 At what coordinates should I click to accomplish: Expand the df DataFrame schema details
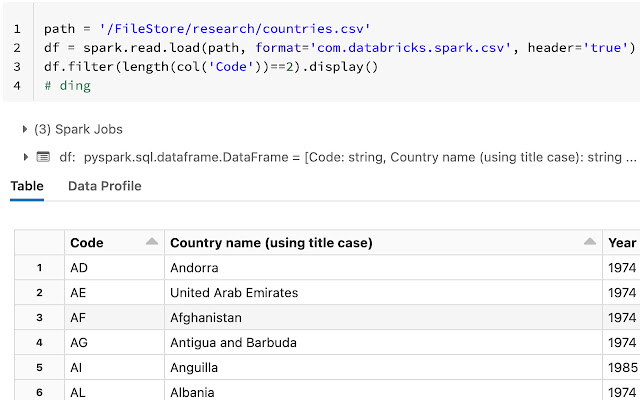(25, 157)
